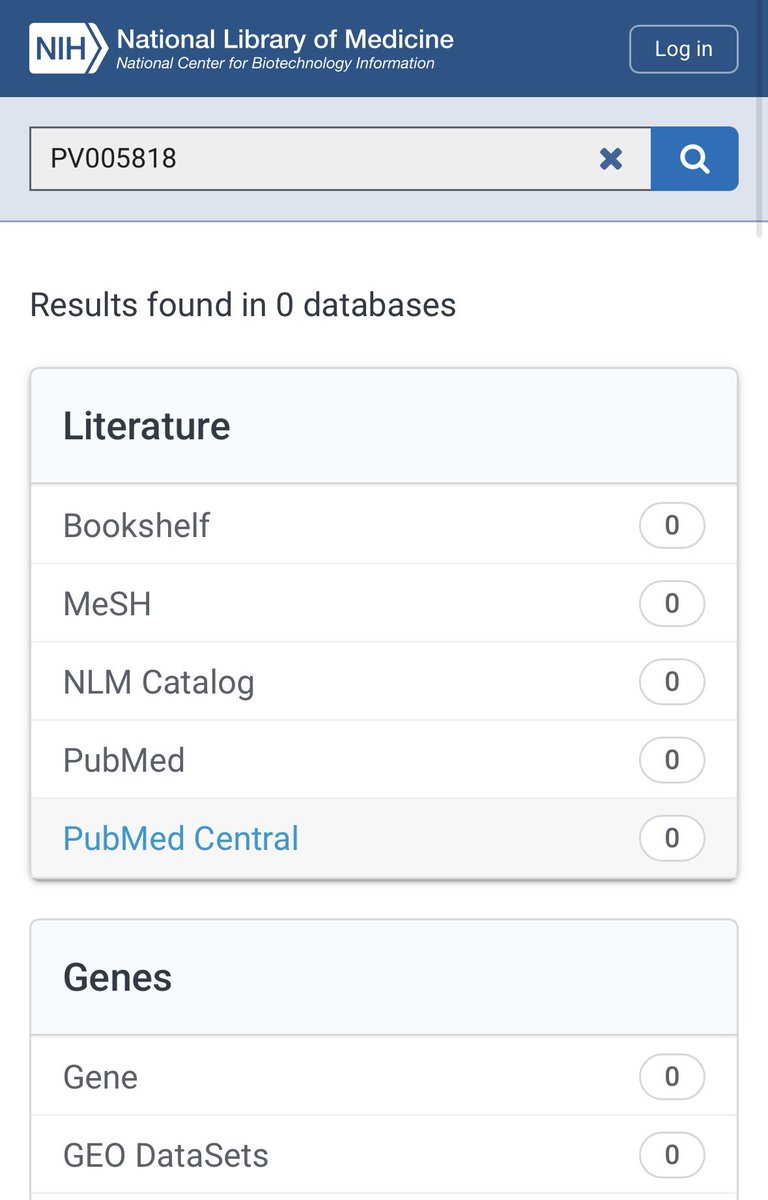Click the MeSH result count badge
This screenshot has height=1200, width=768.
click(x=671, y=604)
